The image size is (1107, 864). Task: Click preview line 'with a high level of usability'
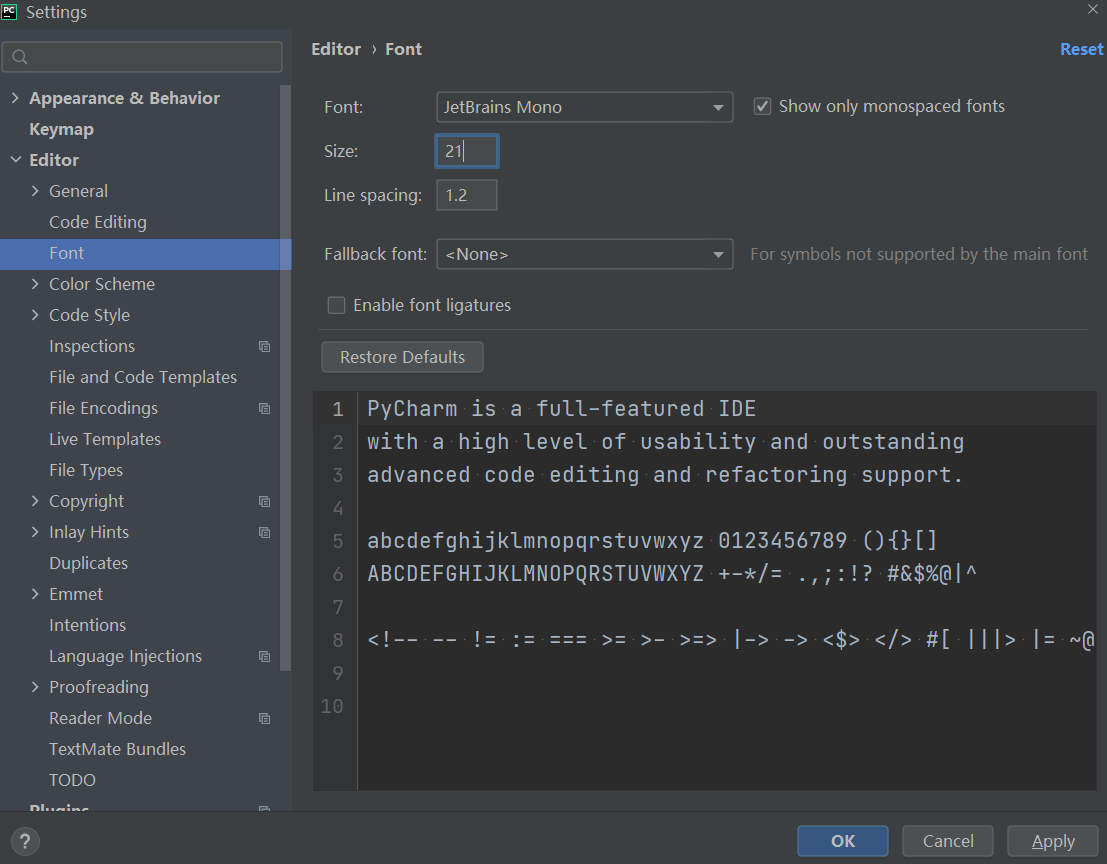665,442
